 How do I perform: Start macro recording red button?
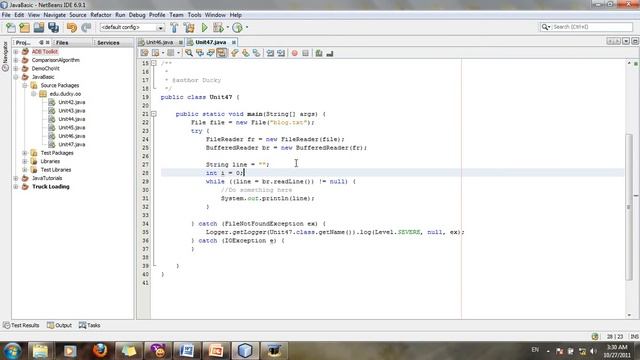pyautogui.click(x=294, y=53)
